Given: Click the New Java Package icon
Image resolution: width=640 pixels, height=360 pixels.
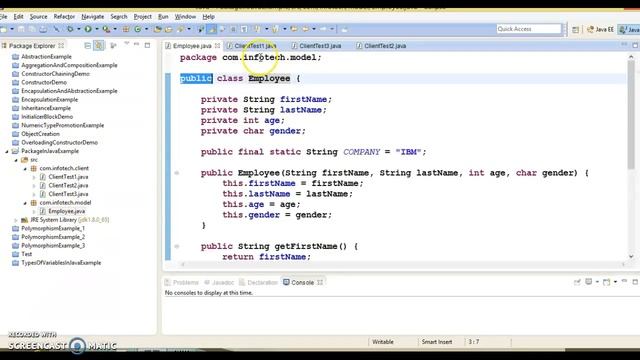Looking at the screenshot, I should click(x=126, y=29).
